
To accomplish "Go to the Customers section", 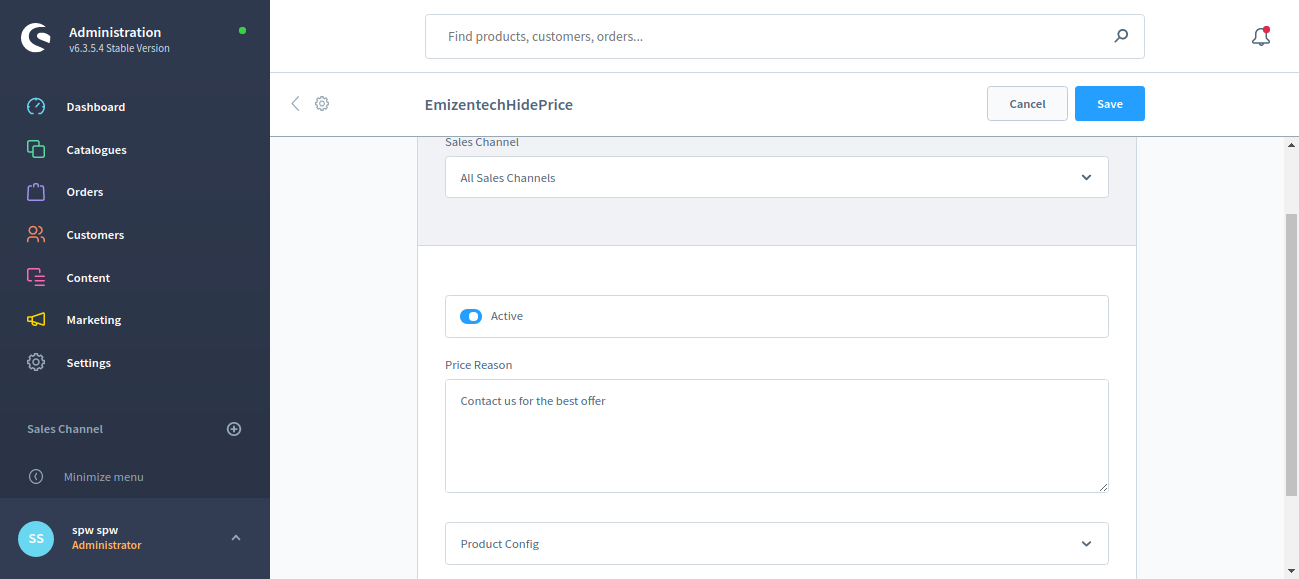I will [x=95, y=234].
